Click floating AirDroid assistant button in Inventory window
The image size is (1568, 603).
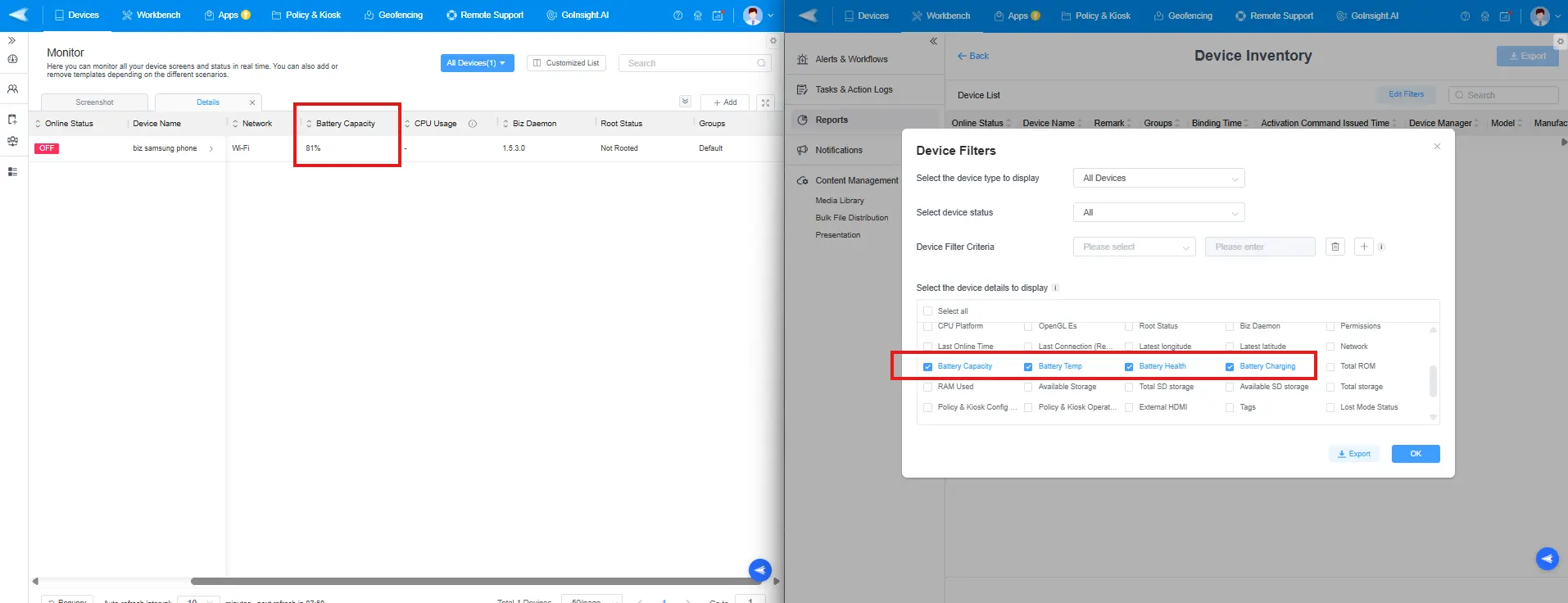[x=1547, y=559]
